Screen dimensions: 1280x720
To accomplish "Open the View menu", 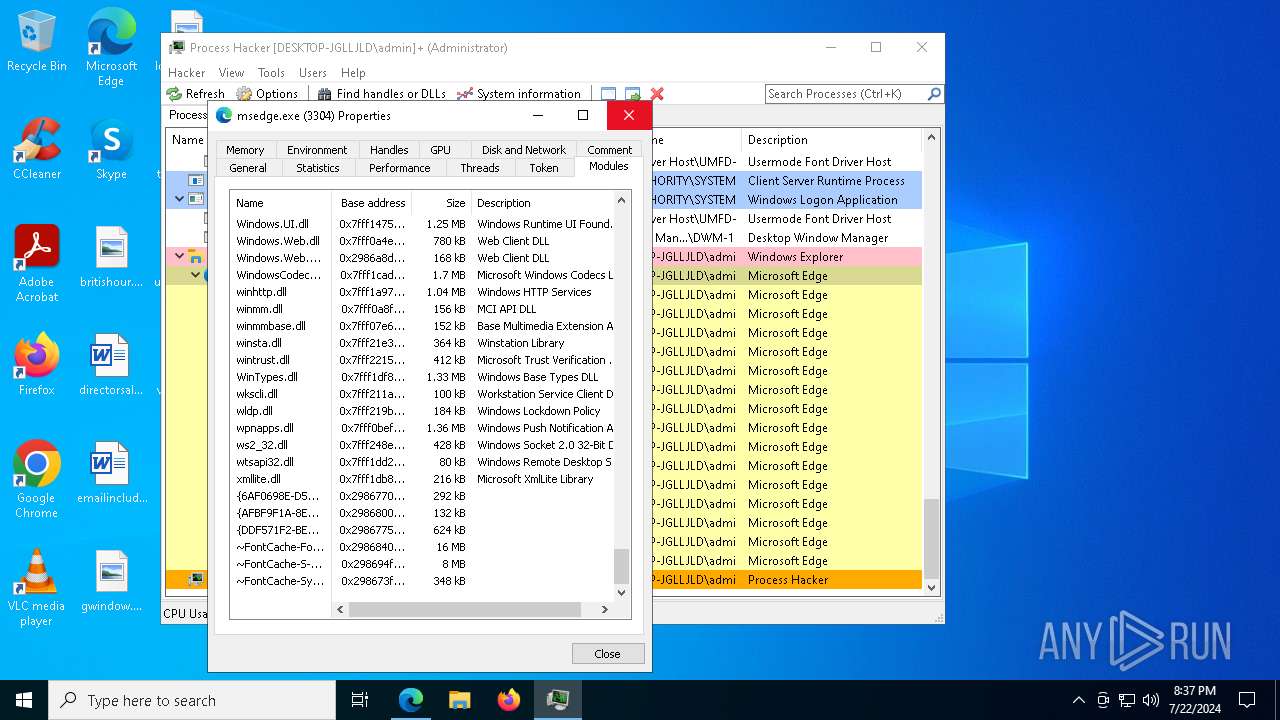I will (231, 72).
